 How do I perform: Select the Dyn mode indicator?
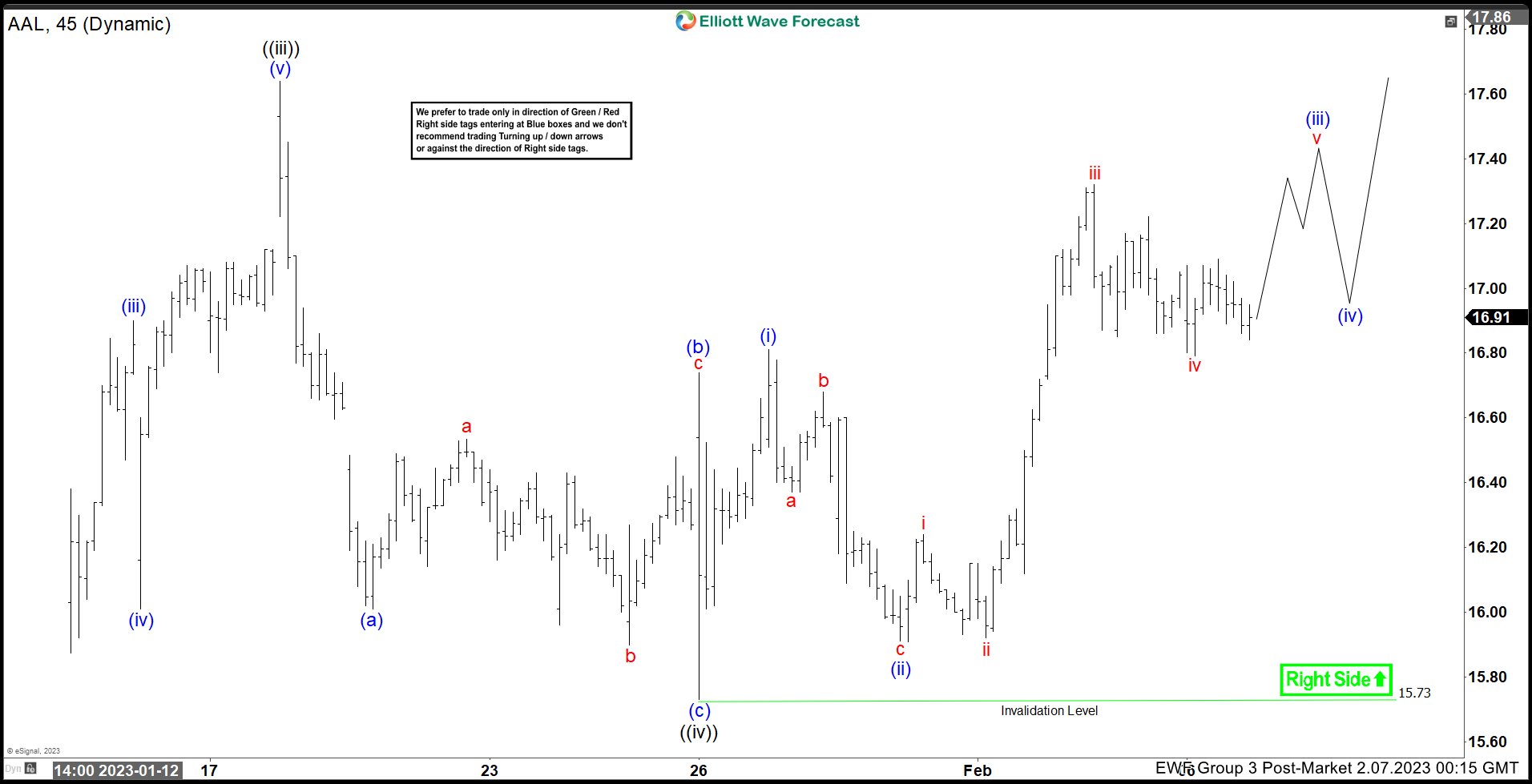[x=13, y=767]
